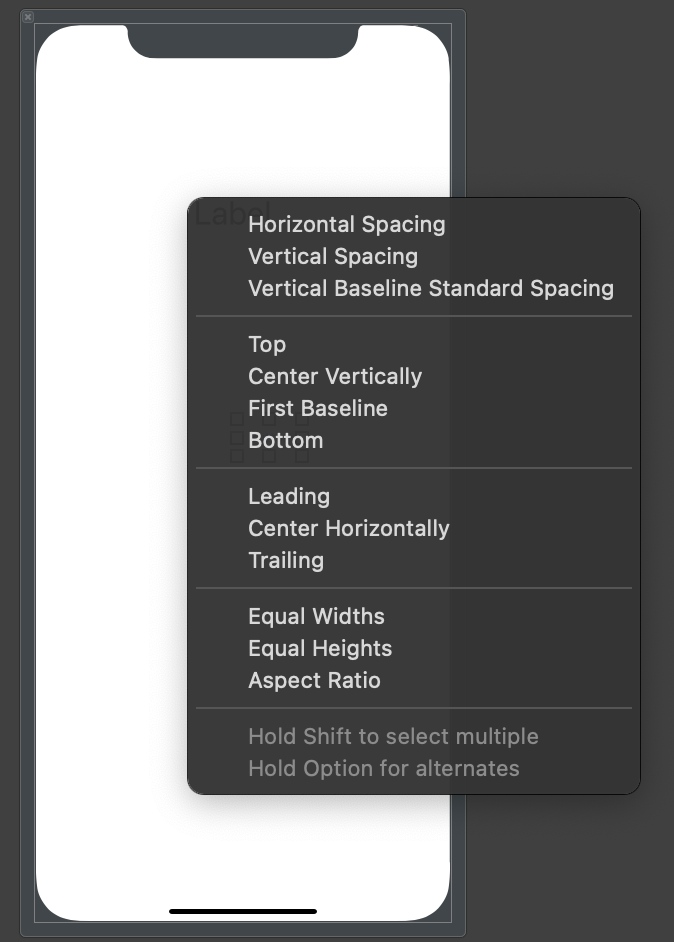
Task: Select Center Vertically option
Action: coord(335,376)
